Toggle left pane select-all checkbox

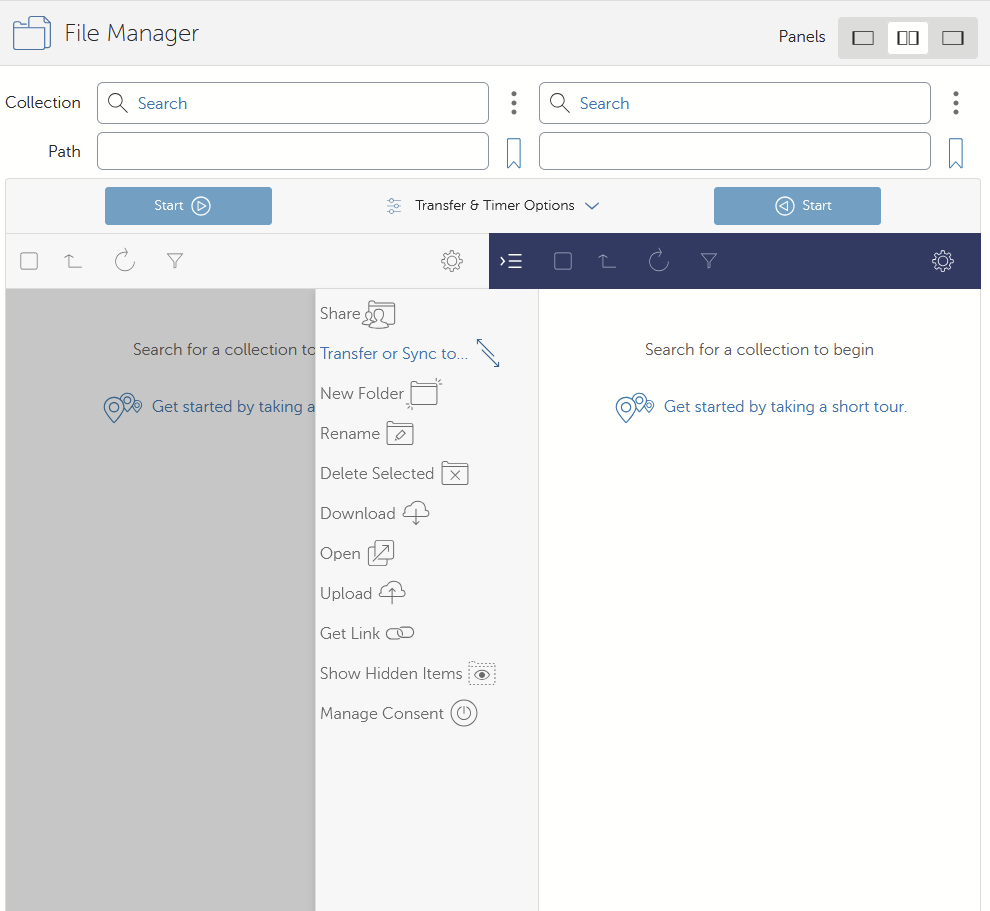(29, 261)
